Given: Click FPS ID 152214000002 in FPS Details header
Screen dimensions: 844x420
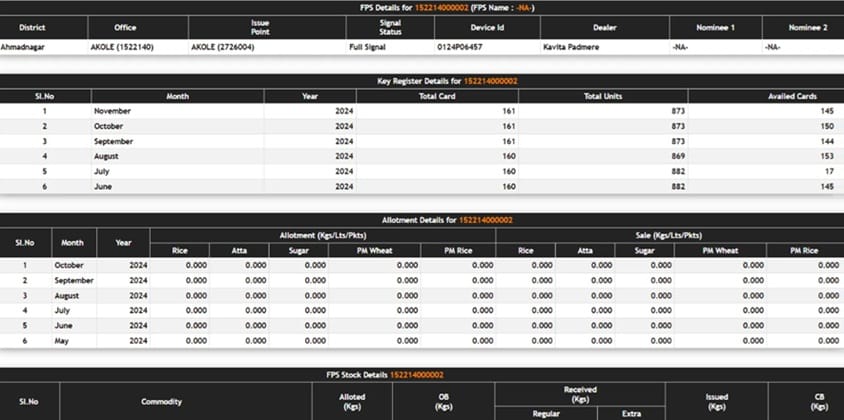Looking at the screenshot, I should (441, 8).
